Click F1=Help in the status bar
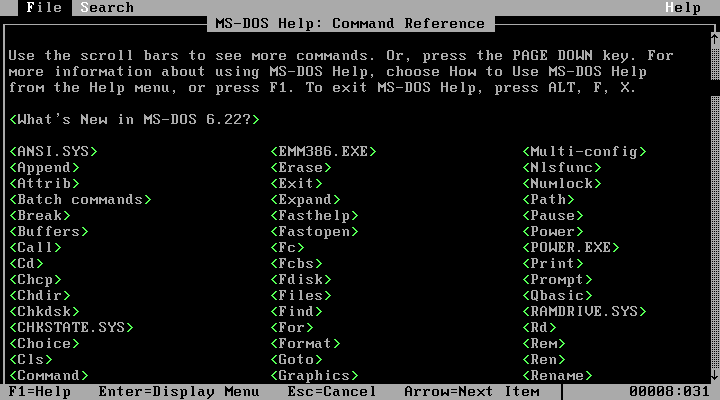The image size is (720, 400). 40,391
